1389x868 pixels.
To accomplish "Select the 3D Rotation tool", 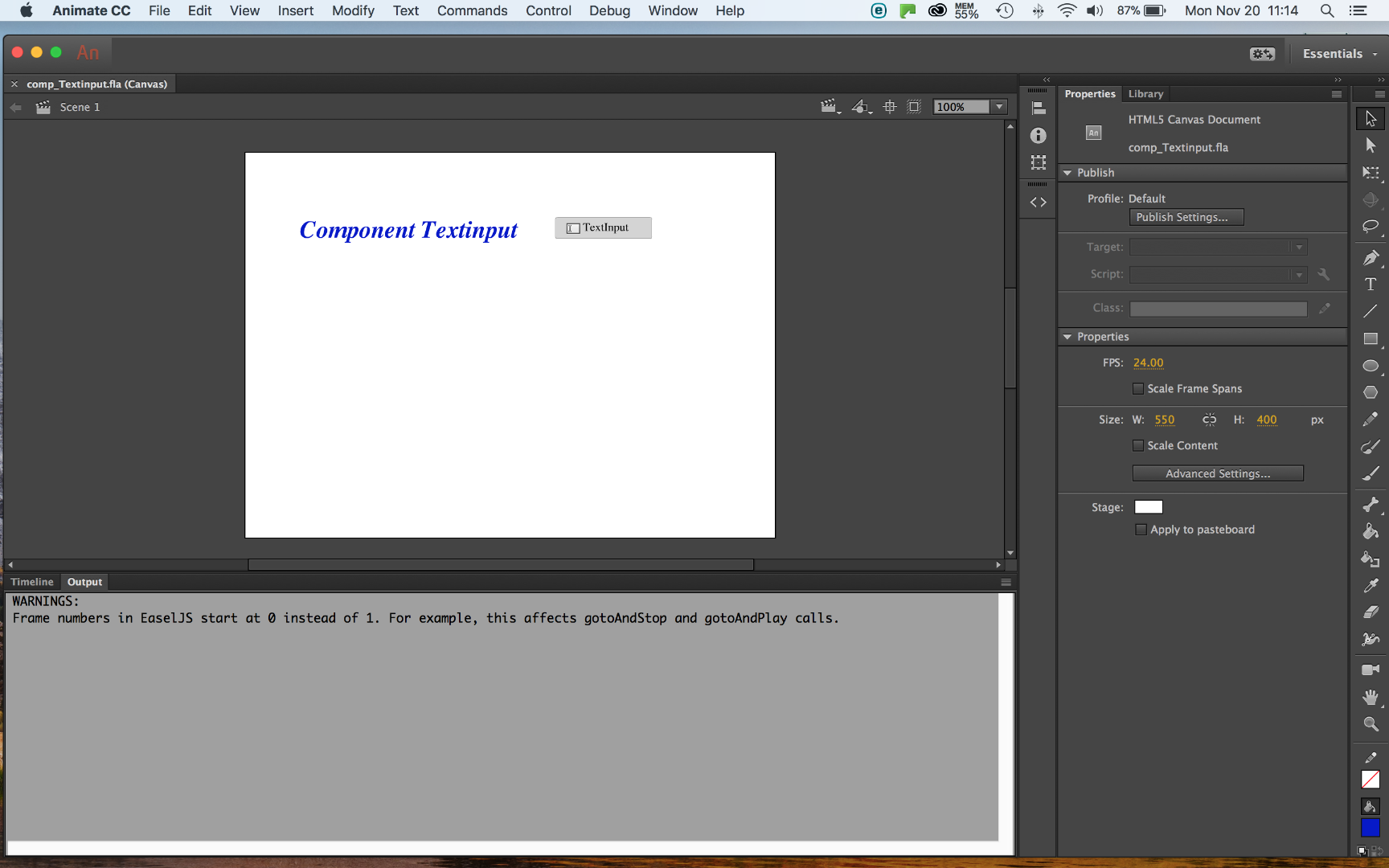I will tap(1371, 199).
